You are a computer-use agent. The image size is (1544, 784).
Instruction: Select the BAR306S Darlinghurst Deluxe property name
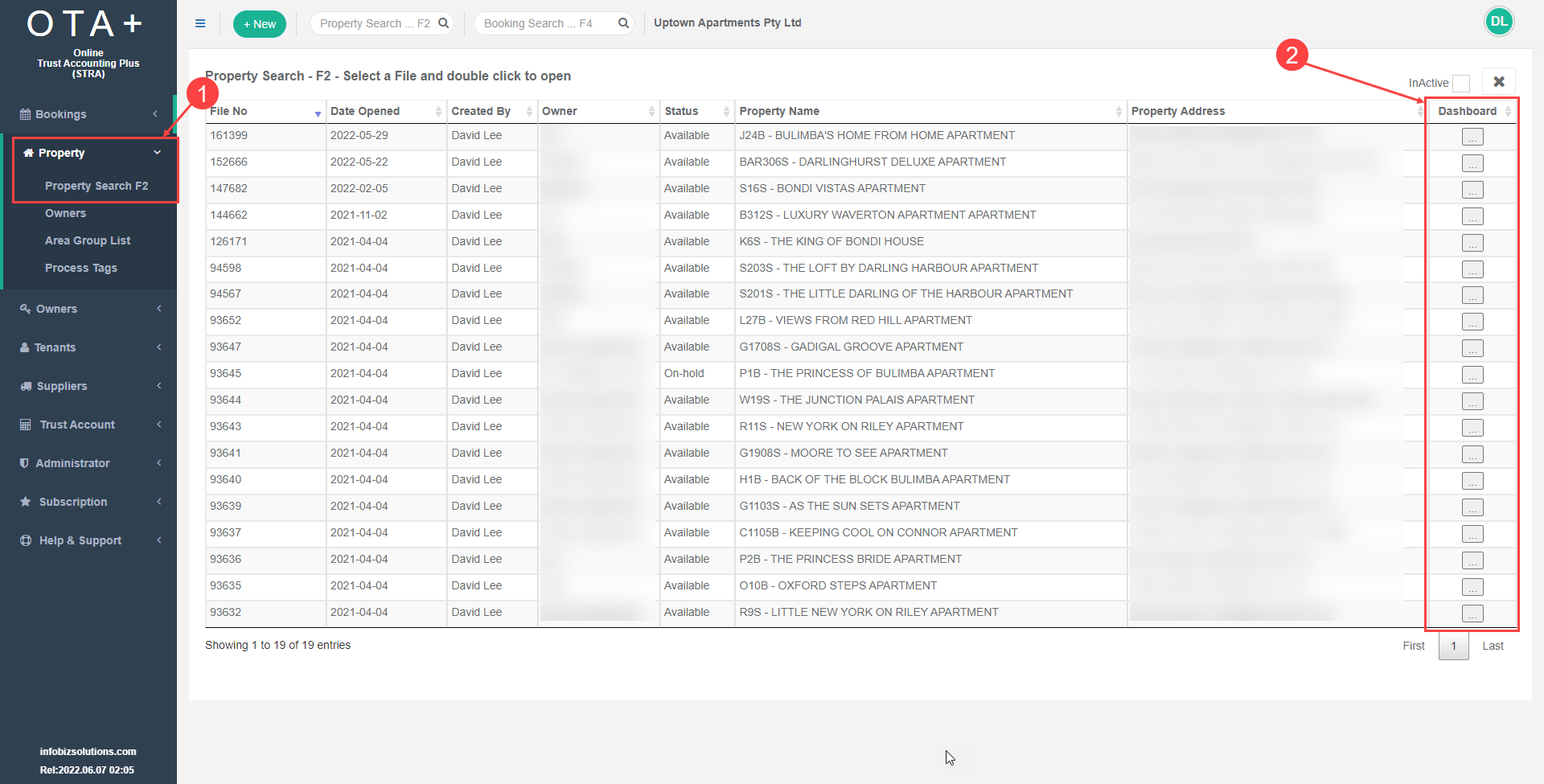873,162
